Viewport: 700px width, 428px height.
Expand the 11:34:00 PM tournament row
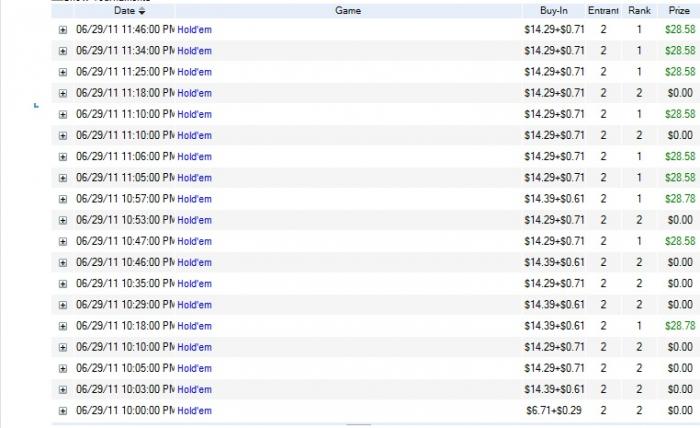point(63,51)
